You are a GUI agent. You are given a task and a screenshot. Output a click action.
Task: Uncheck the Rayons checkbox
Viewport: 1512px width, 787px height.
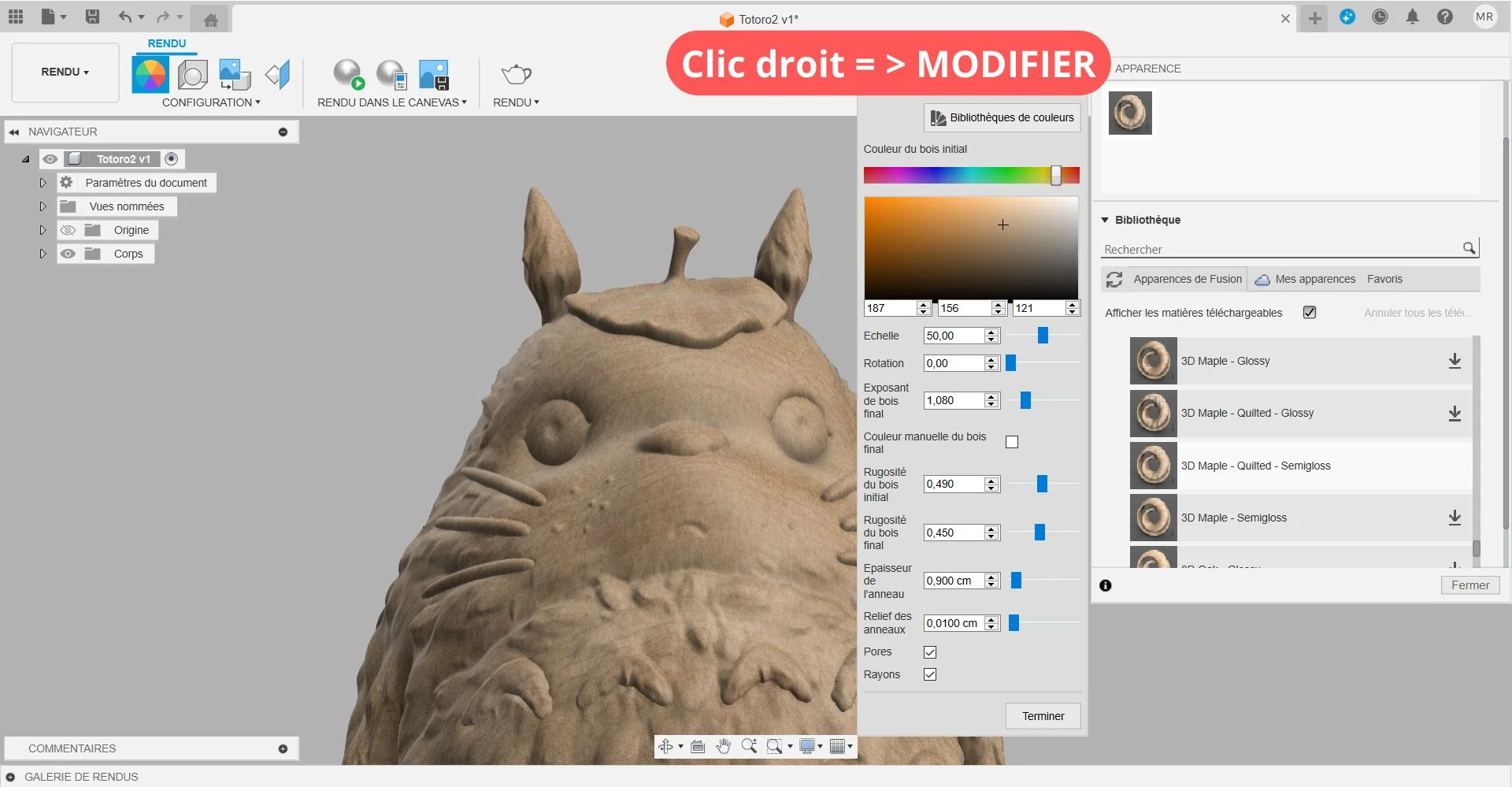(x=930, y=674)
